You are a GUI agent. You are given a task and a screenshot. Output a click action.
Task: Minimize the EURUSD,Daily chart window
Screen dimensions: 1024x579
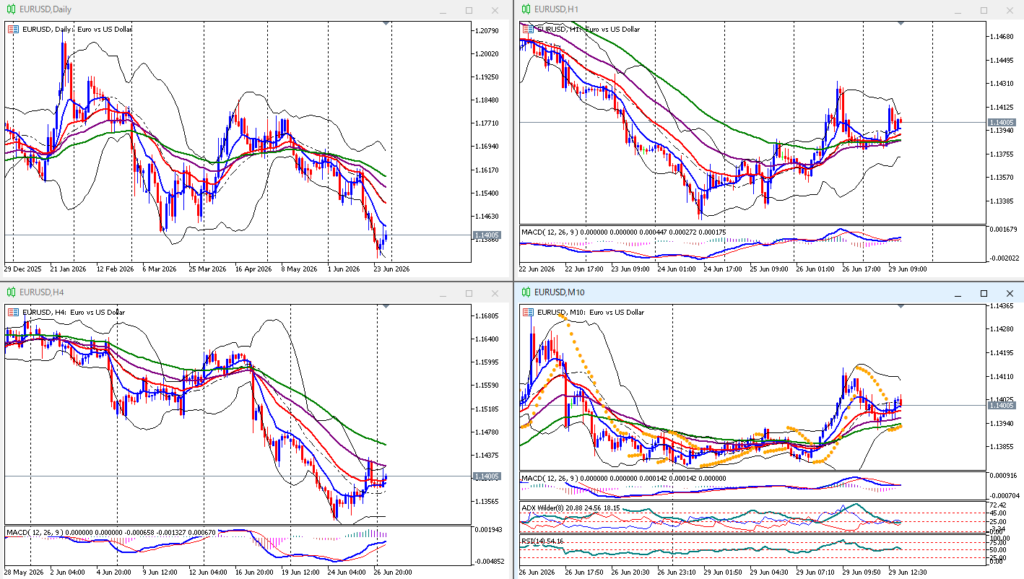(443, 10)
